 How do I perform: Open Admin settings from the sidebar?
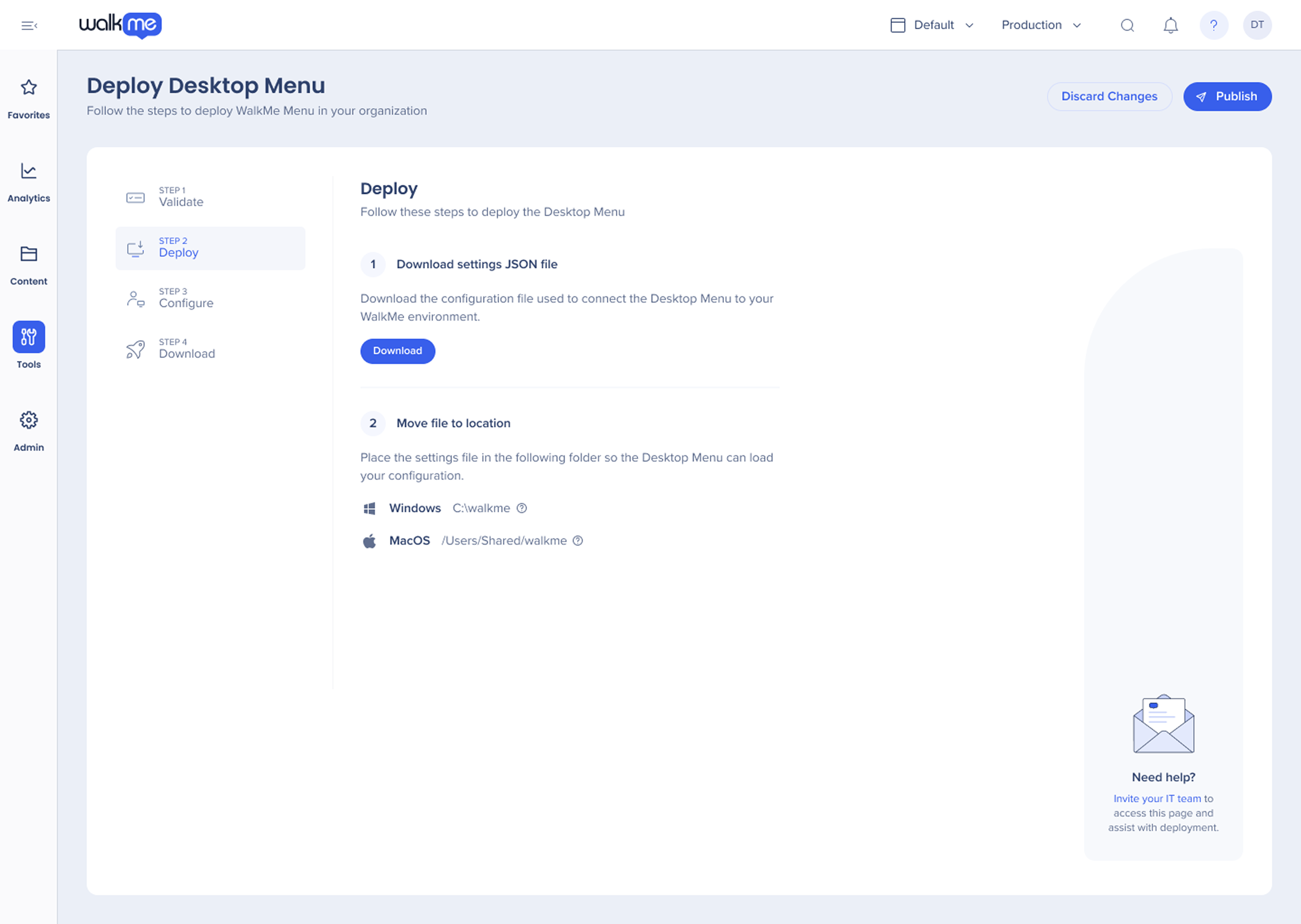coord(28,431)
